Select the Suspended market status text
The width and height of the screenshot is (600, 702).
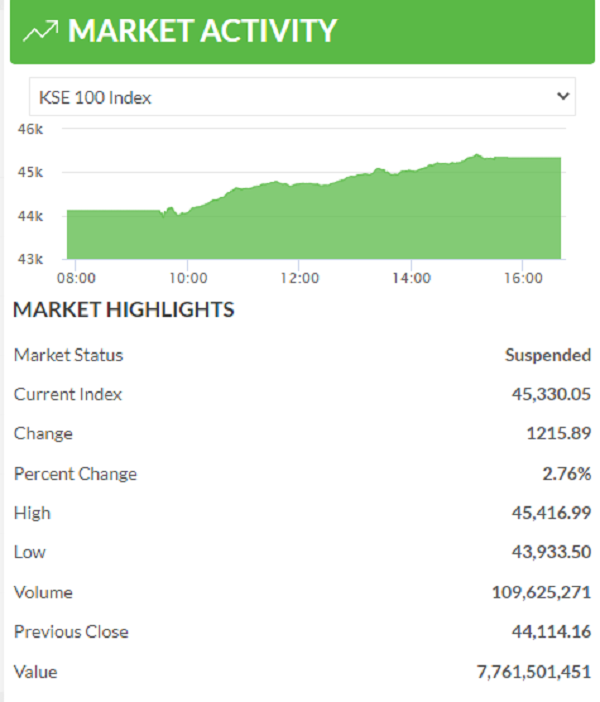[x=547, y=355]
